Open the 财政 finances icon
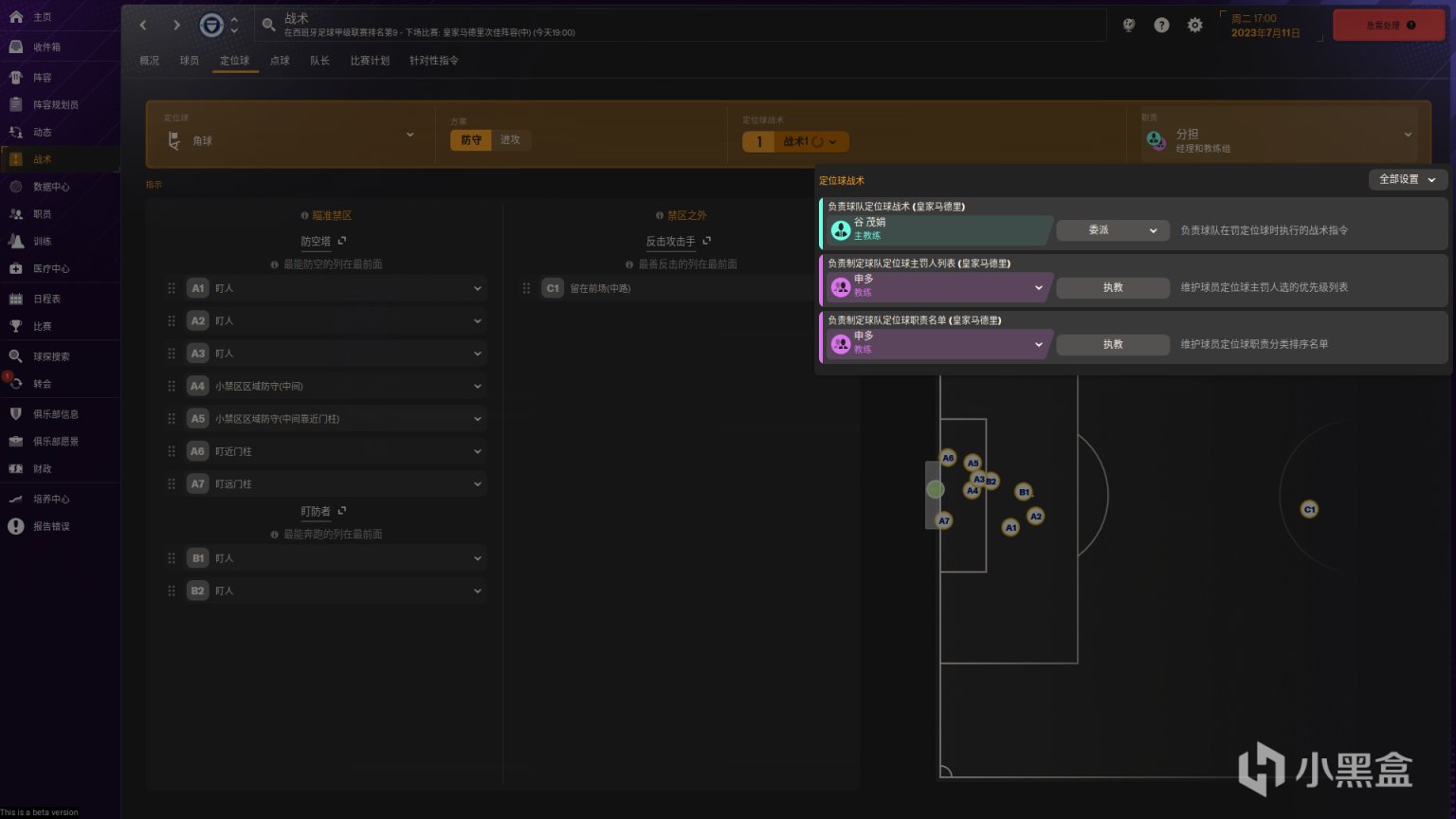 click(16, 468)
